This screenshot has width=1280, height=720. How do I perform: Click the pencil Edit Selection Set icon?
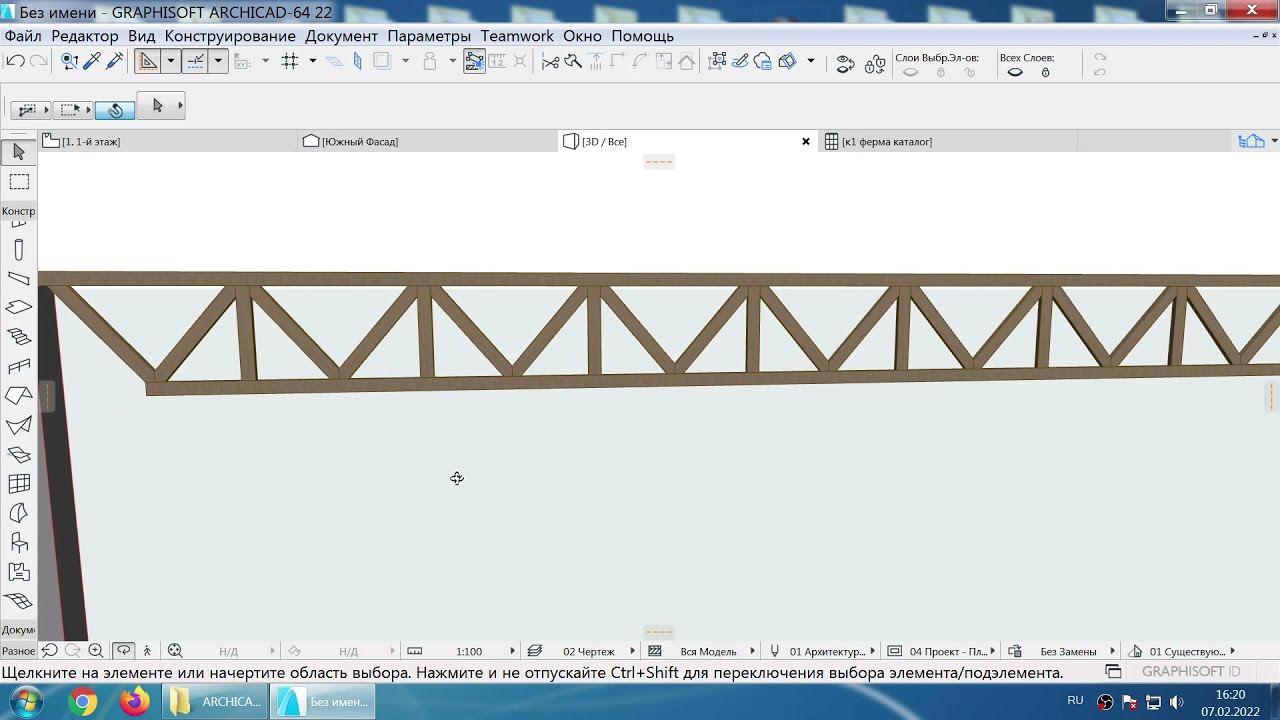[x=740, y=61]
